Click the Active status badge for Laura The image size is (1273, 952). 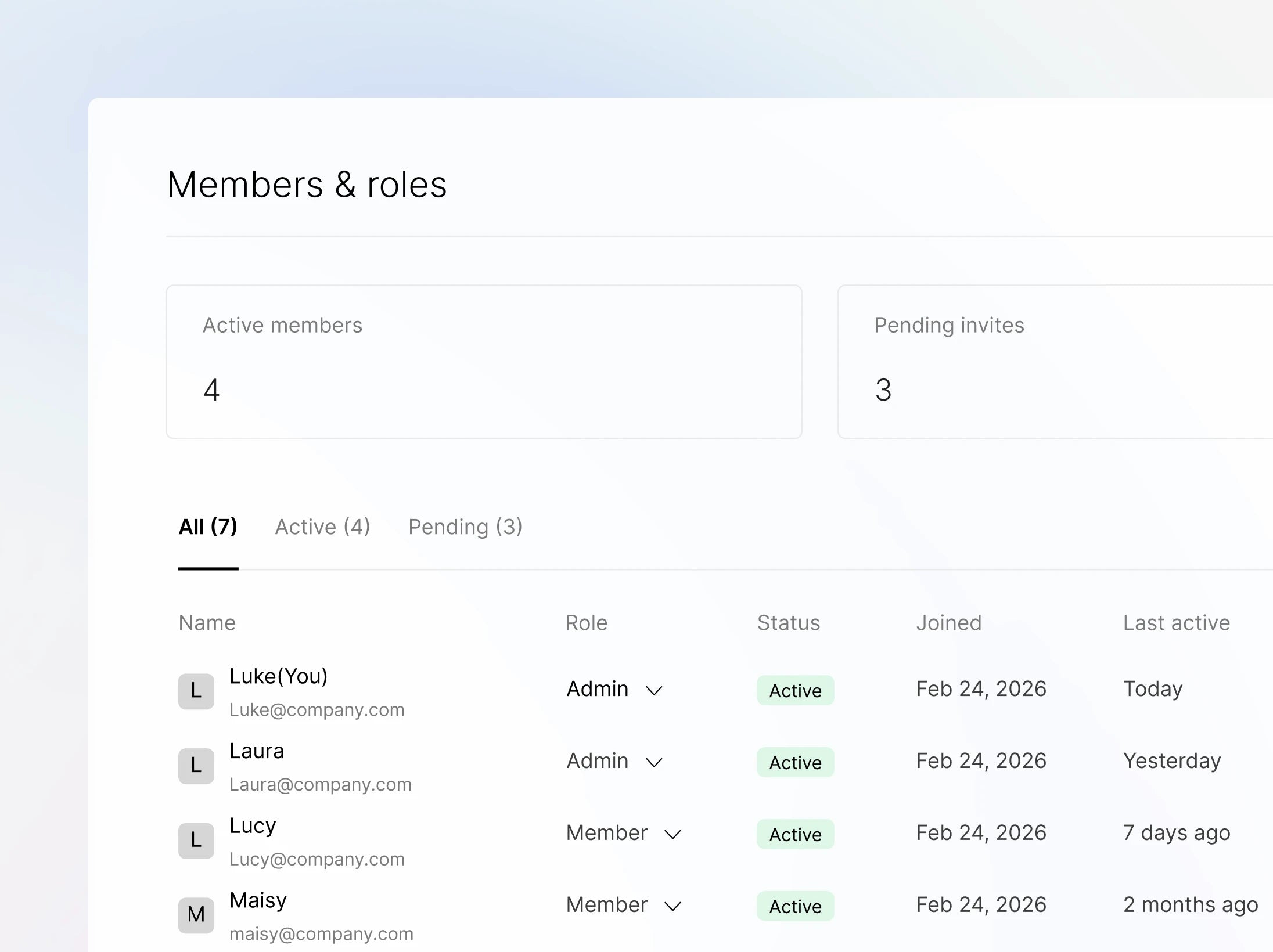click(796, 762)
